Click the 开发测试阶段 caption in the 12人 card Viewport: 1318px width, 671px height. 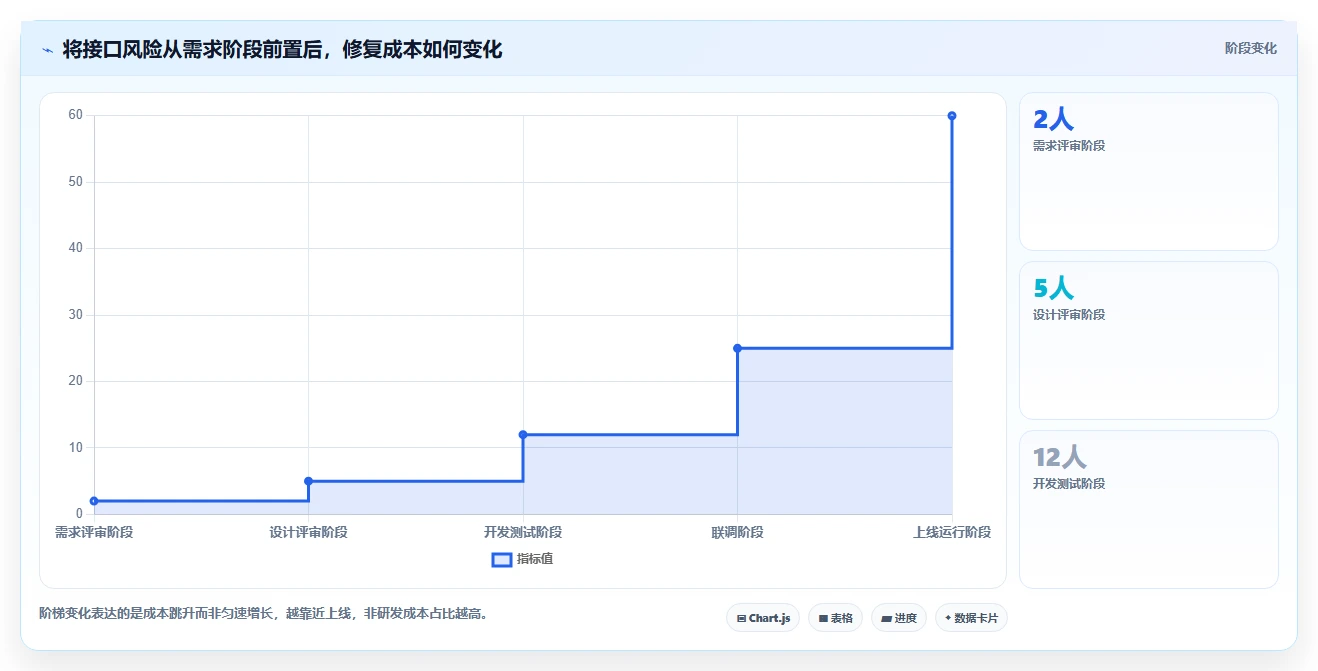click(x=1069, y=484)
